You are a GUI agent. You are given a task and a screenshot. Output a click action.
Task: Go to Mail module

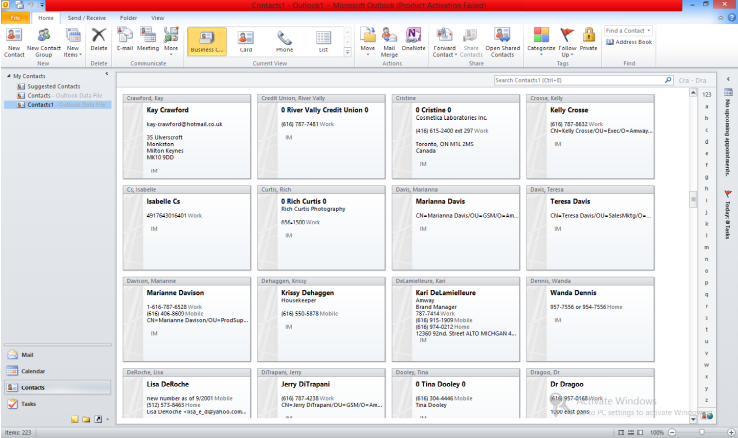[57, 355]
